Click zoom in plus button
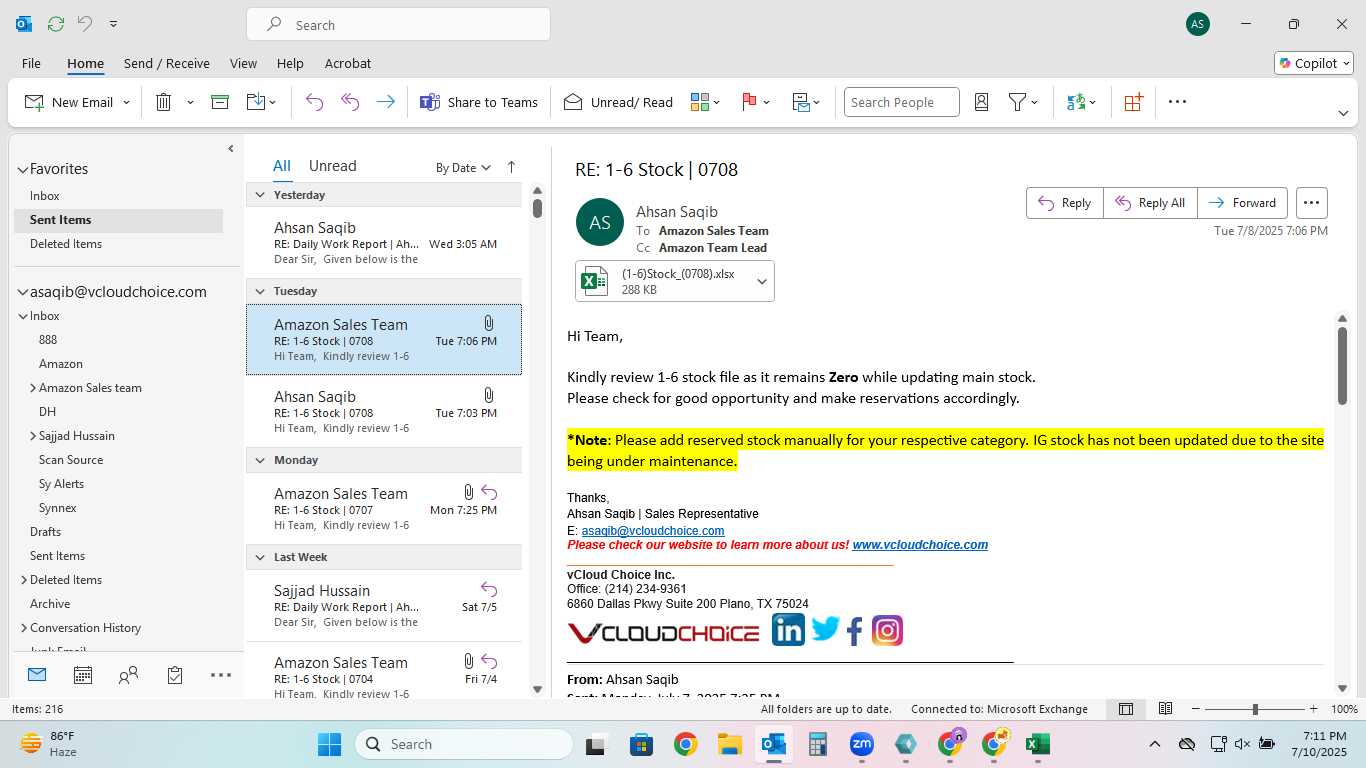The height and width of the screenshot is (768, 1366). (1314, 709)
